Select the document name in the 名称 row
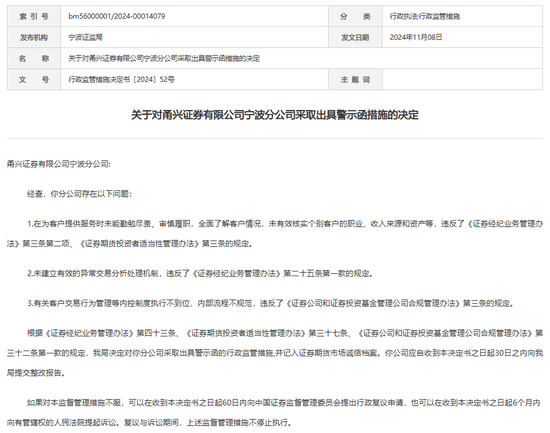The image size is (550, 433). pyautogui.click(x=164, y=58)
